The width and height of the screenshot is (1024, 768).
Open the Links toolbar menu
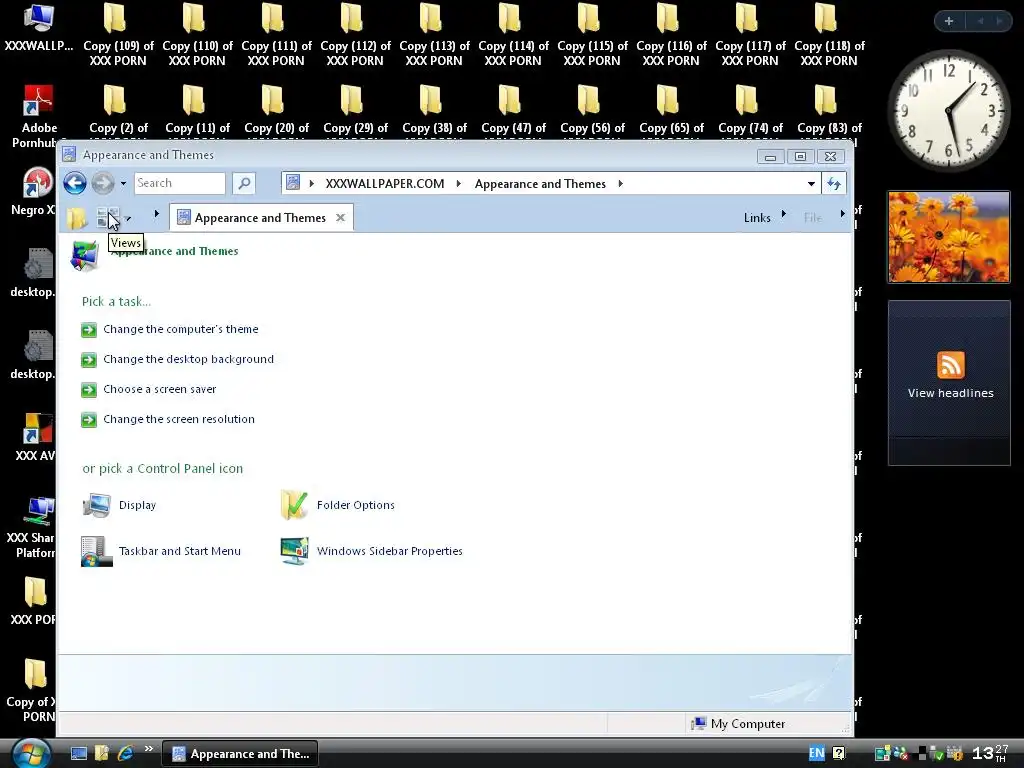coord(757,217)
